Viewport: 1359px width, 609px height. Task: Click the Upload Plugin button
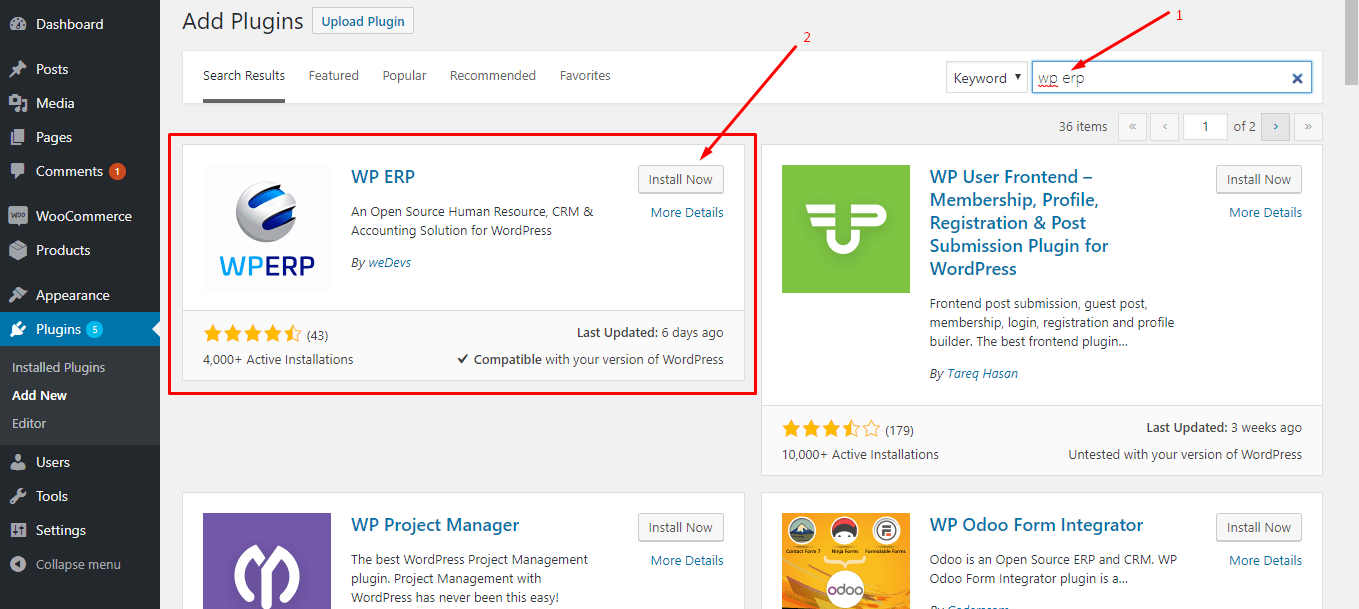[x=363, y=21]
